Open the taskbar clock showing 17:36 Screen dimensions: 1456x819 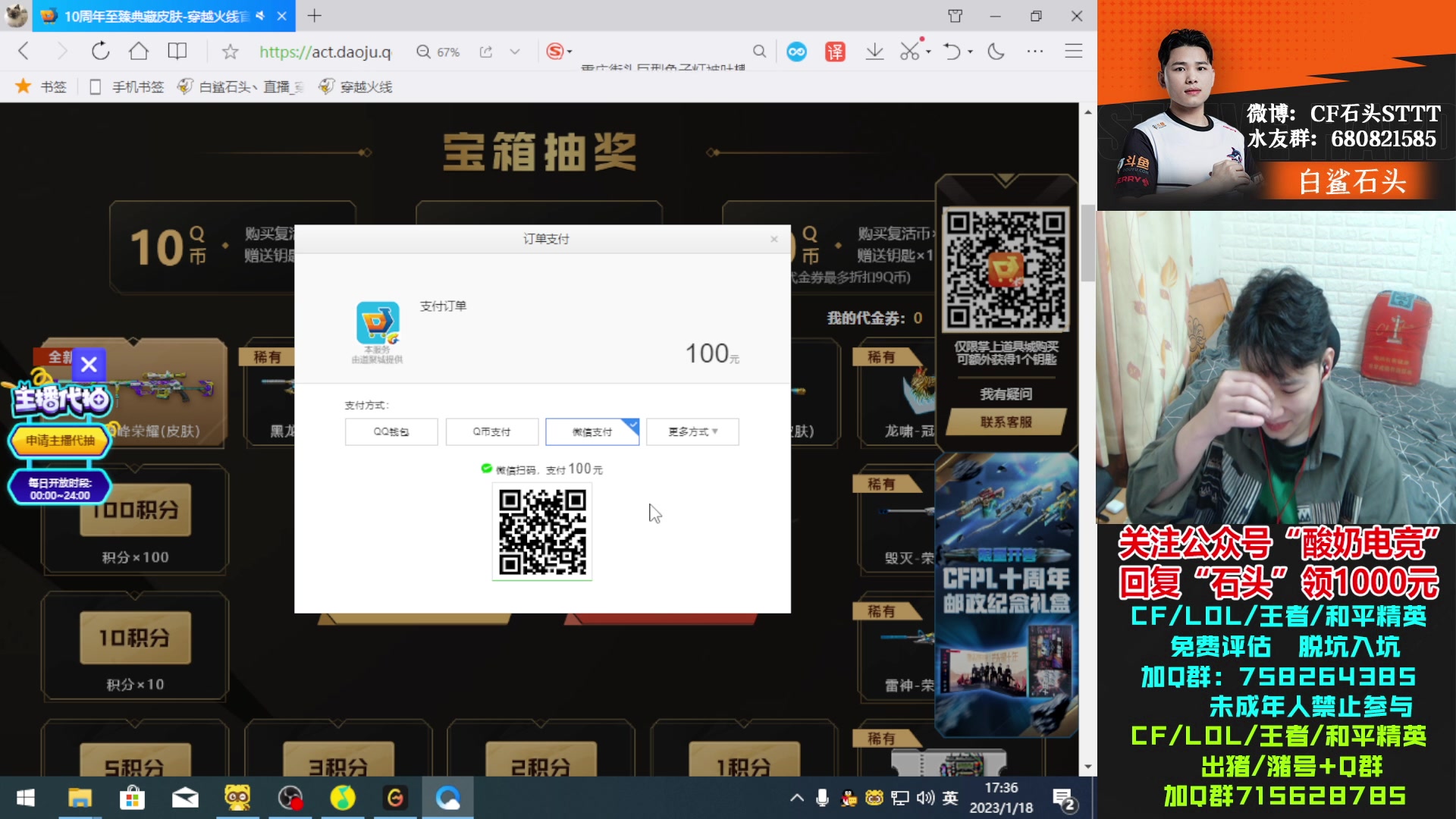tap(1001, 798)
